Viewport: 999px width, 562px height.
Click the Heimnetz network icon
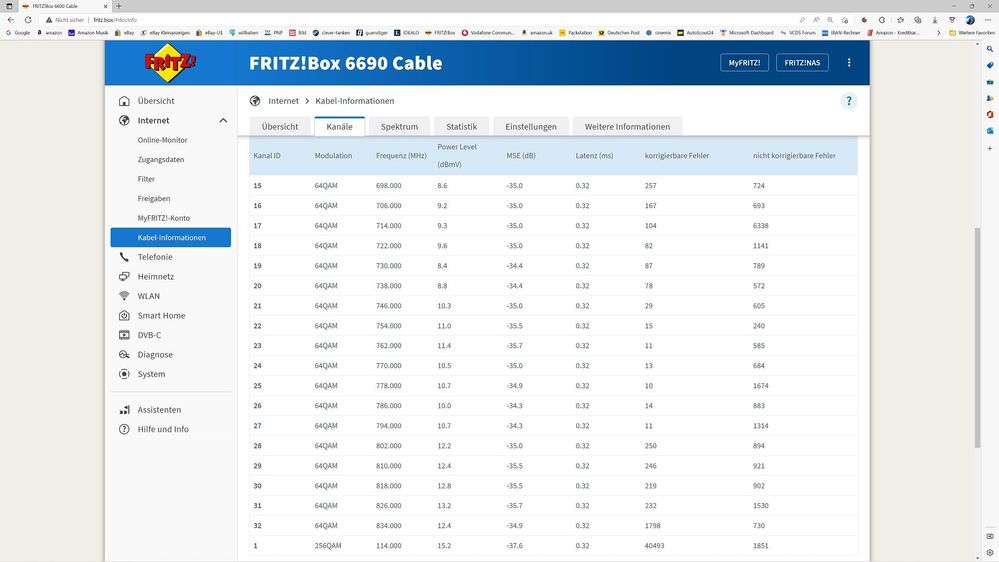124,277
